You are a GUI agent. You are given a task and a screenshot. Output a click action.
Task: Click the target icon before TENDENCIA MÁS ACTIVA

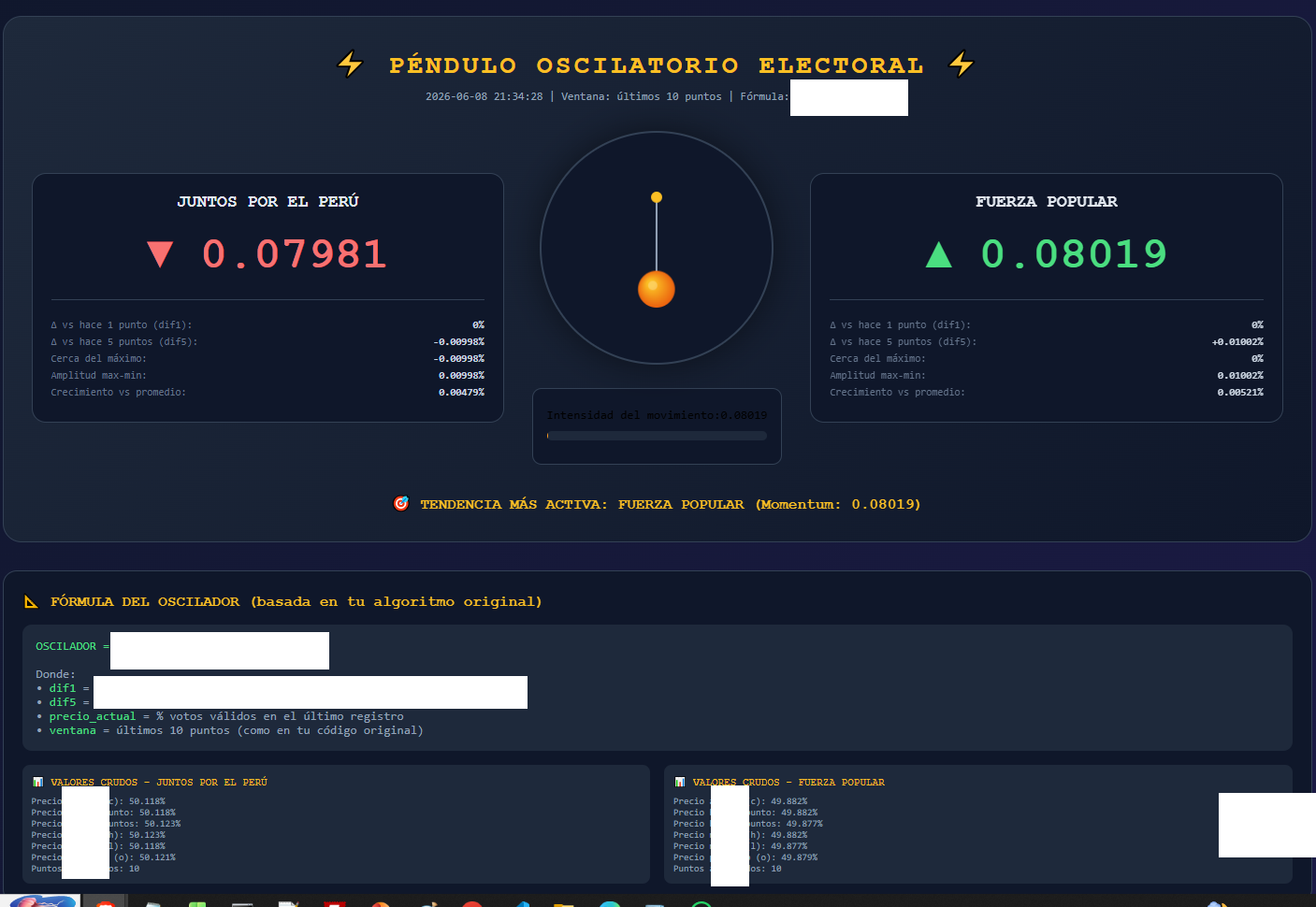point(401,504)
